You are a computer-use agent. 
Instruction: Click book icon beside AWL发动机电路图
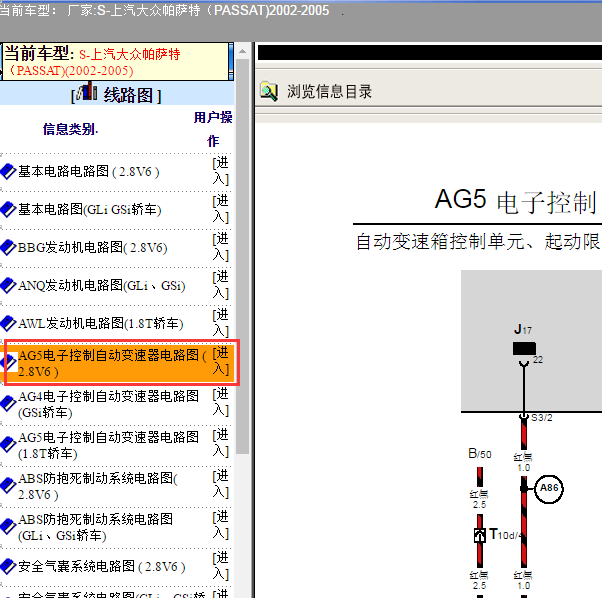8,324
